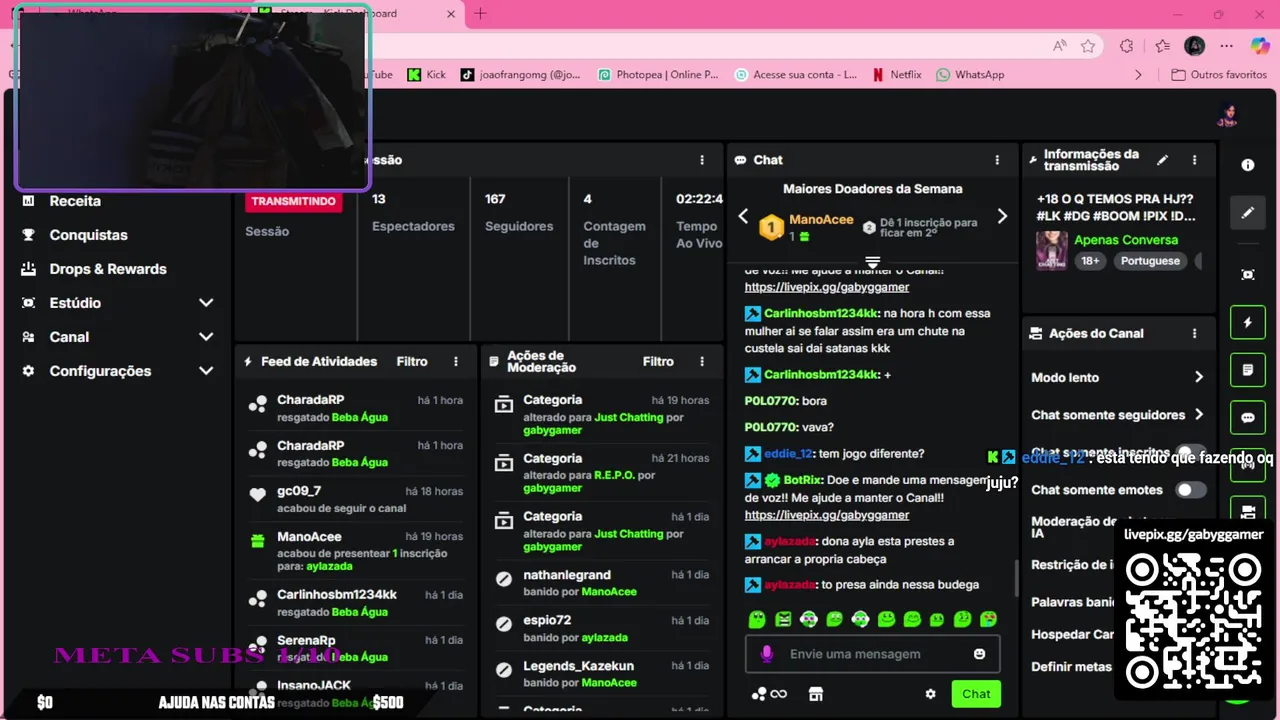Image resolution: width=1280 pixels, height=720 pixels.
Task: Open Modo lento options
Action: click(1118, 377)
